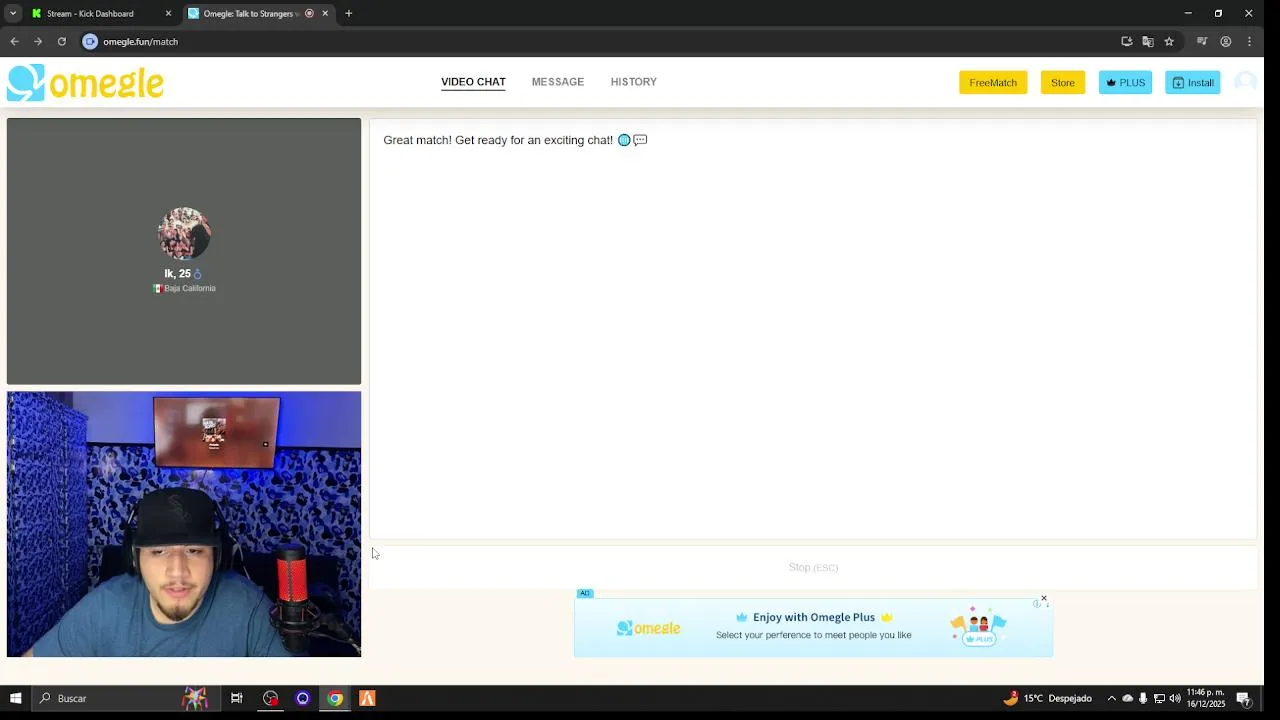The image size is (1280, 720).
Task: Open the Store button
Action: (x=1063, y=83)
